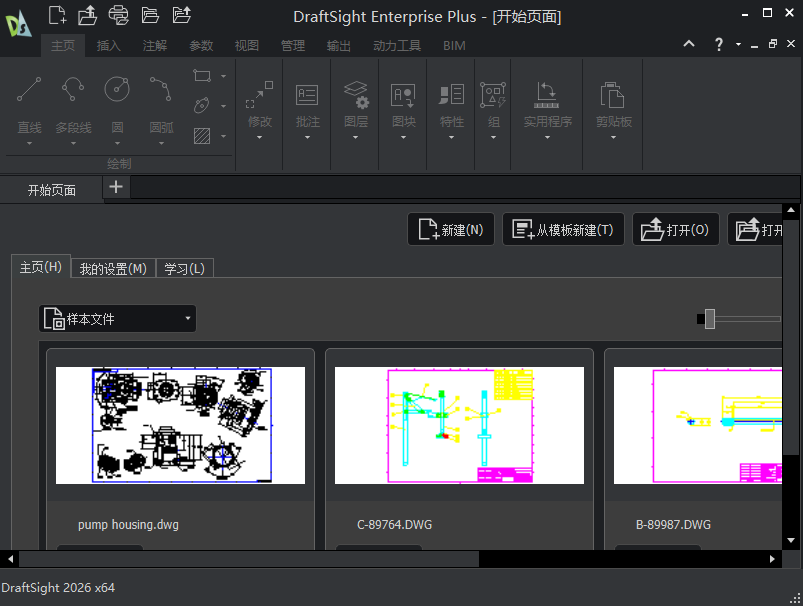Click the New document icon in quick access toolbar
This screenshot has height=606, width=803.
(57, 15)
